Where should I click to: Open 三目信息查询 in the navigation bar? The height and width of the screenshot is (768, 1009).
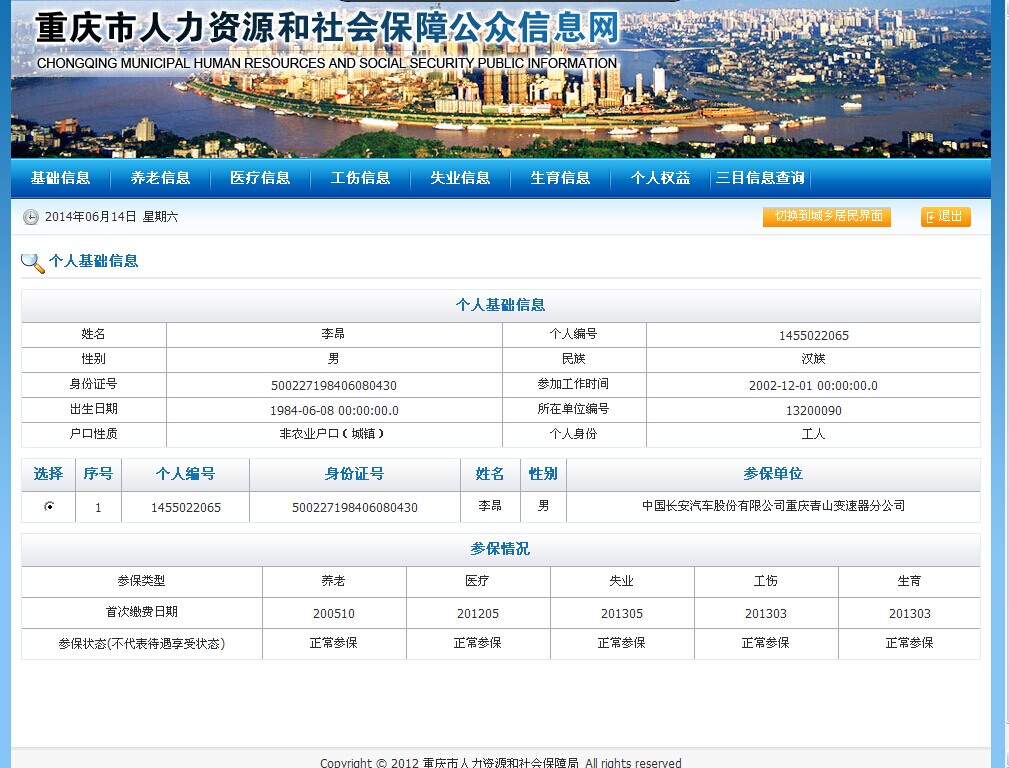click(760, 178)
